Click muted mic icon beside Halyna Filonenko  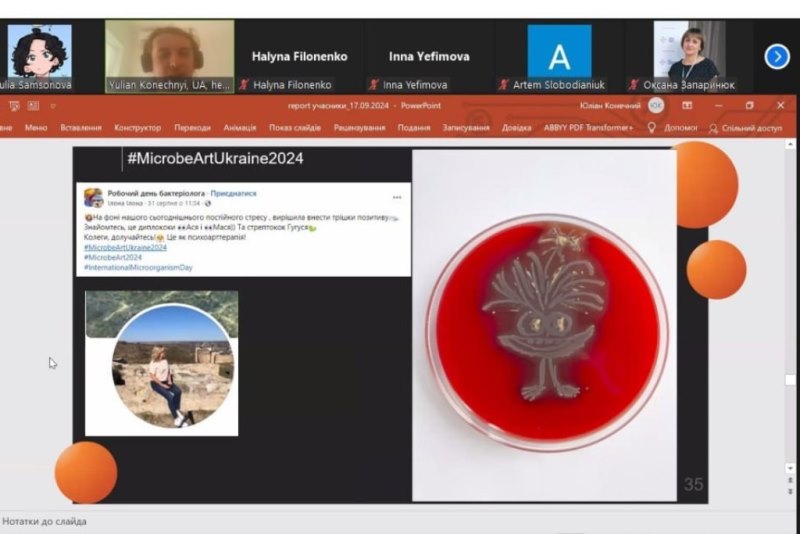point(244,85)
